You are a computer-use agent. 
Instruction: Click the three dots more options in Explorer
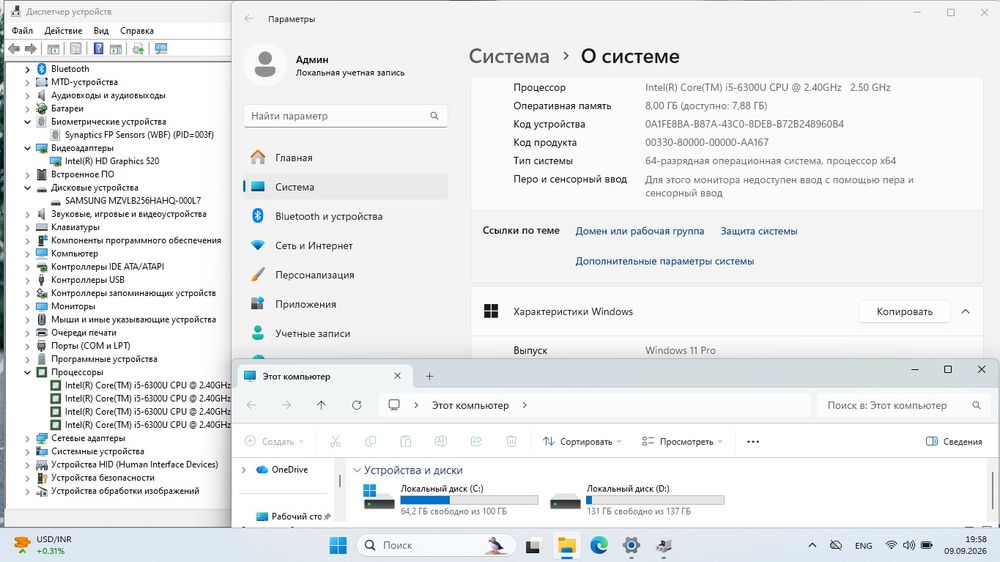tap(753, 441)
